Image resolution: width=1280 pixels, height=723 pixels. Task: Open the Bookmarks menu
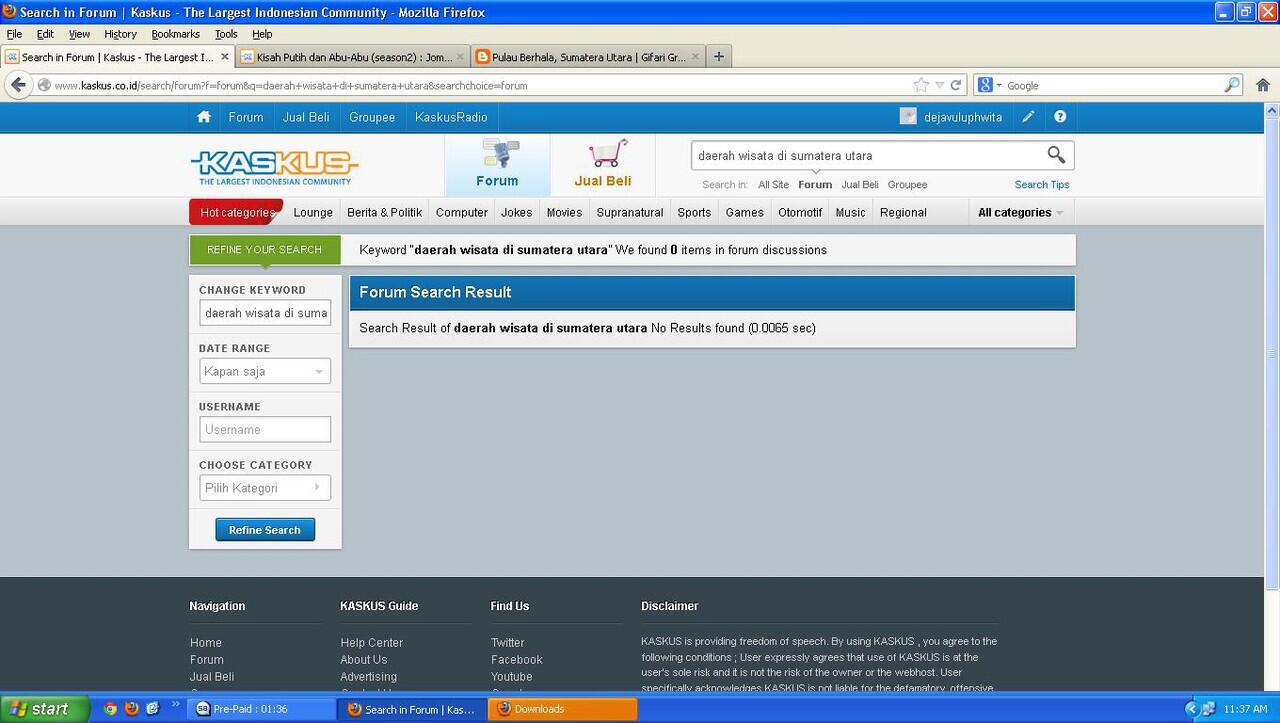[x=176, y=34]
